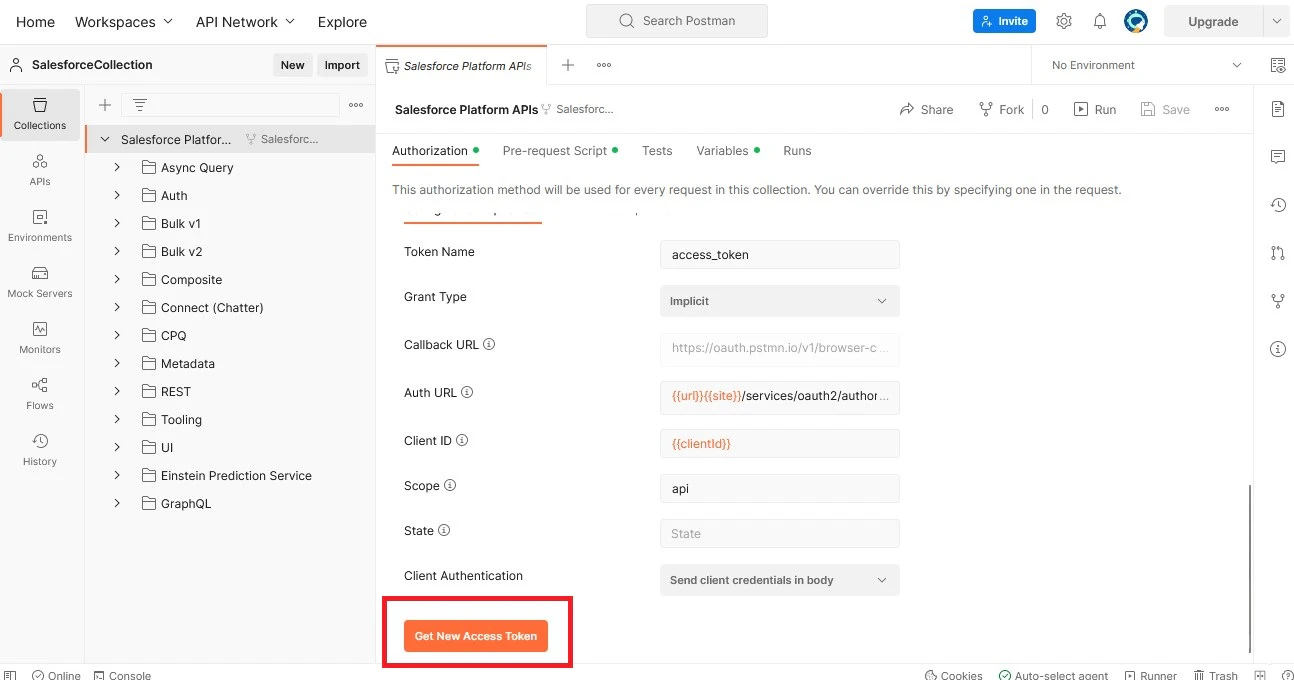Fork the collection
This screenshot has height=680, width=1294.
pos(1001,109)
